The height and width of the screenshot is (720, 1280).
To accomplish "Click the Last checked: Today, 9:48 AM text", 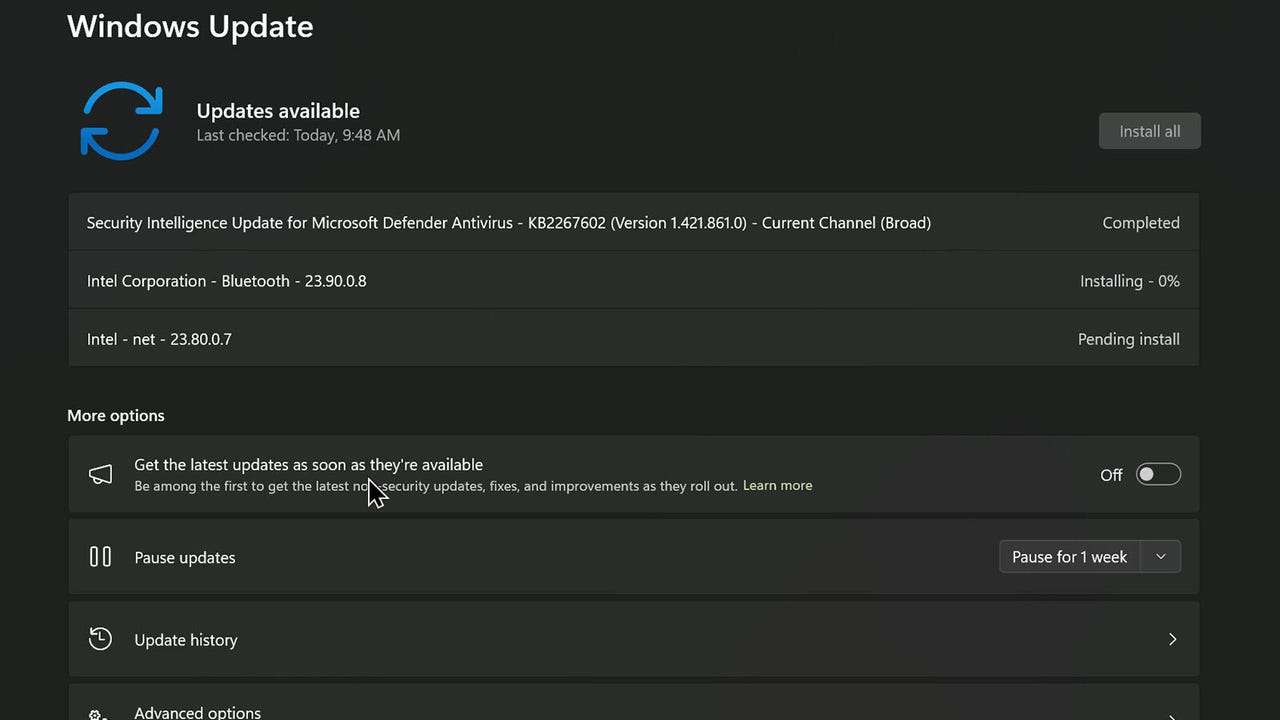I will click(298, 135).
